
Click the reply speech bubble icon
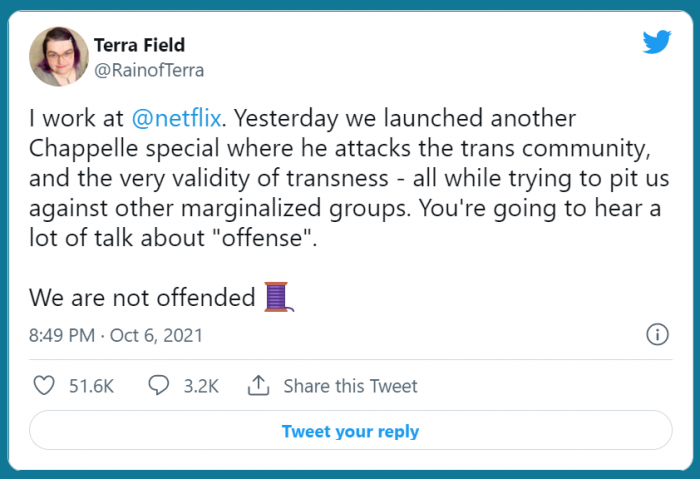pyautogui.click(x=159, y=386)
